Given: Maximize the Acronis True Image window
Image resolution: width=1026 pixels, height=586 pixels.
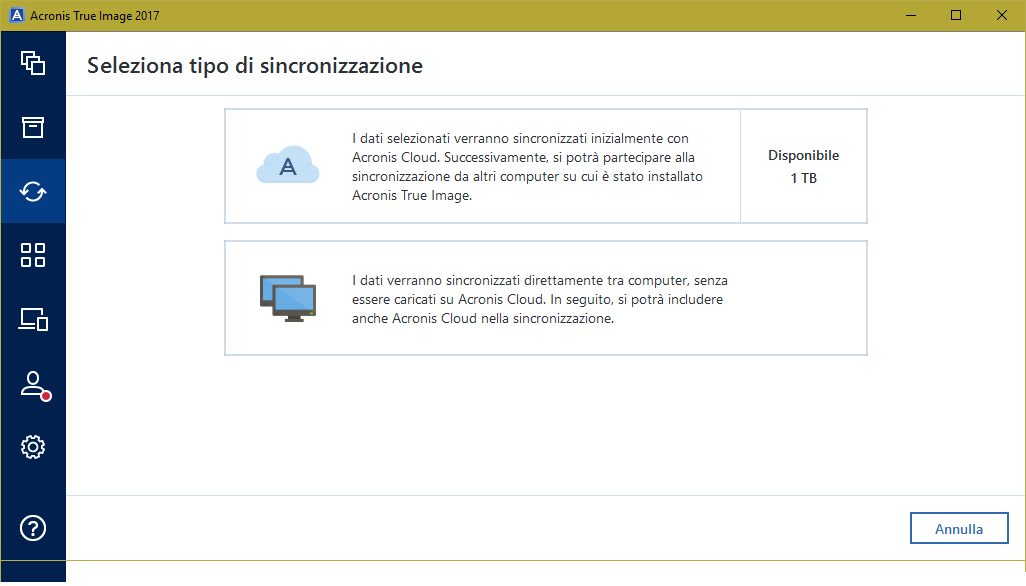Looking at the screenshot, I should (x=956, y=15).
